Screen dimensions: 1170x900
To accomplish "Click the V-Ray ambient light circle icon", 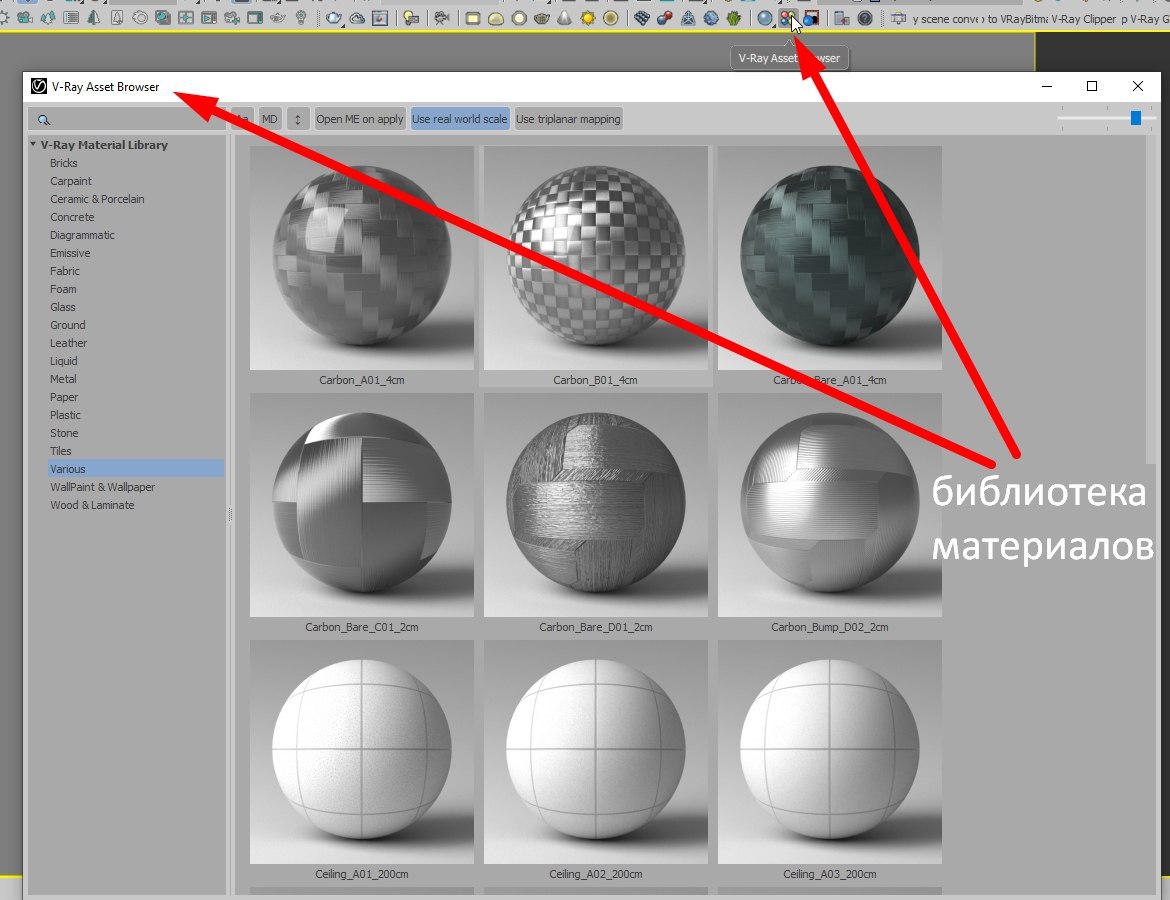I will (610, 18).
